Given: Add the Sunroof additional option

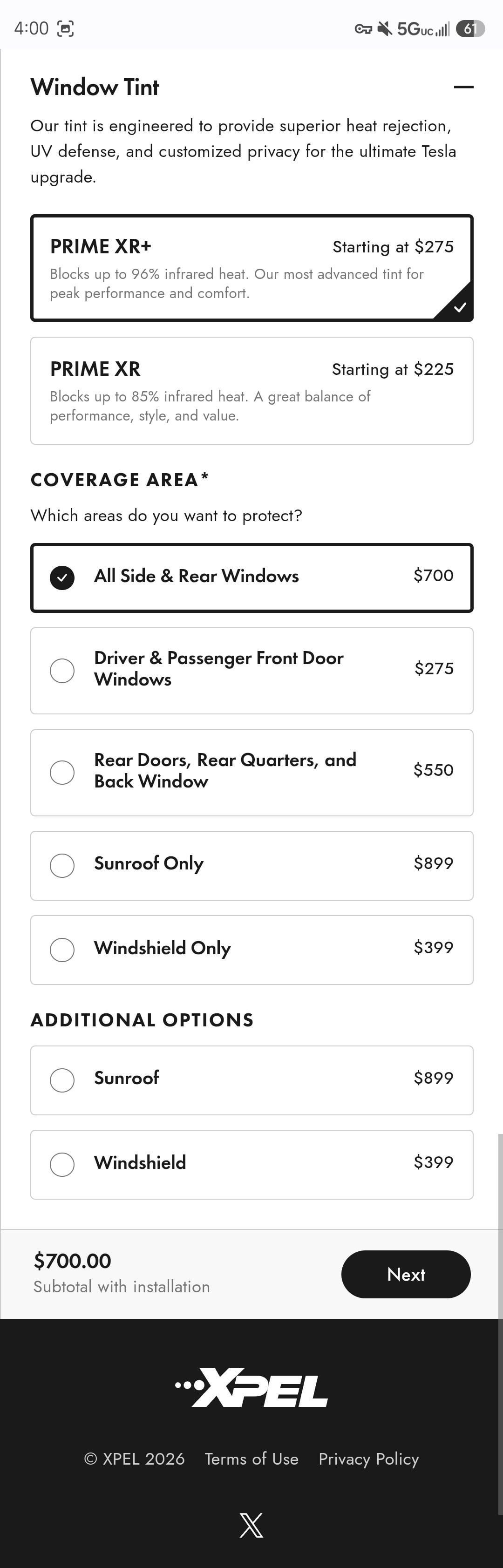Looking at the screenshot, I should (62, 1080).
